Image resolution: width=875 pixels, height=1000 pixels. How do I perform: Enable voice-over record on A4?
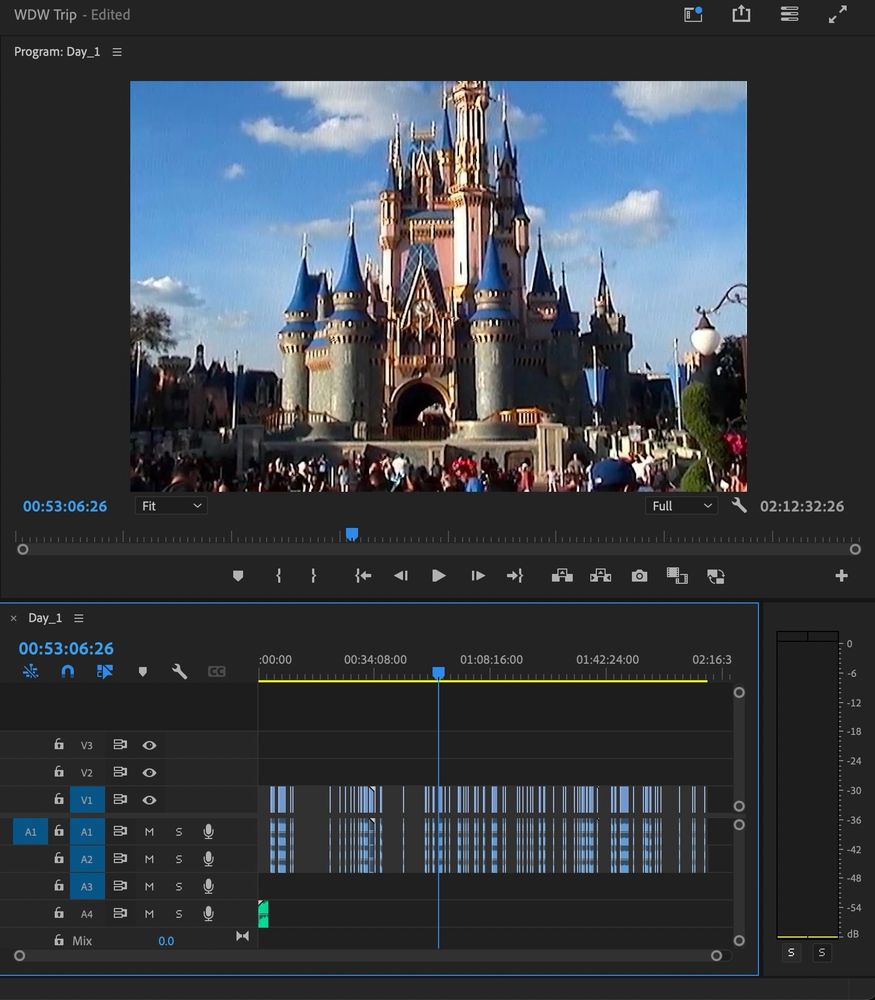pos(208,914)
